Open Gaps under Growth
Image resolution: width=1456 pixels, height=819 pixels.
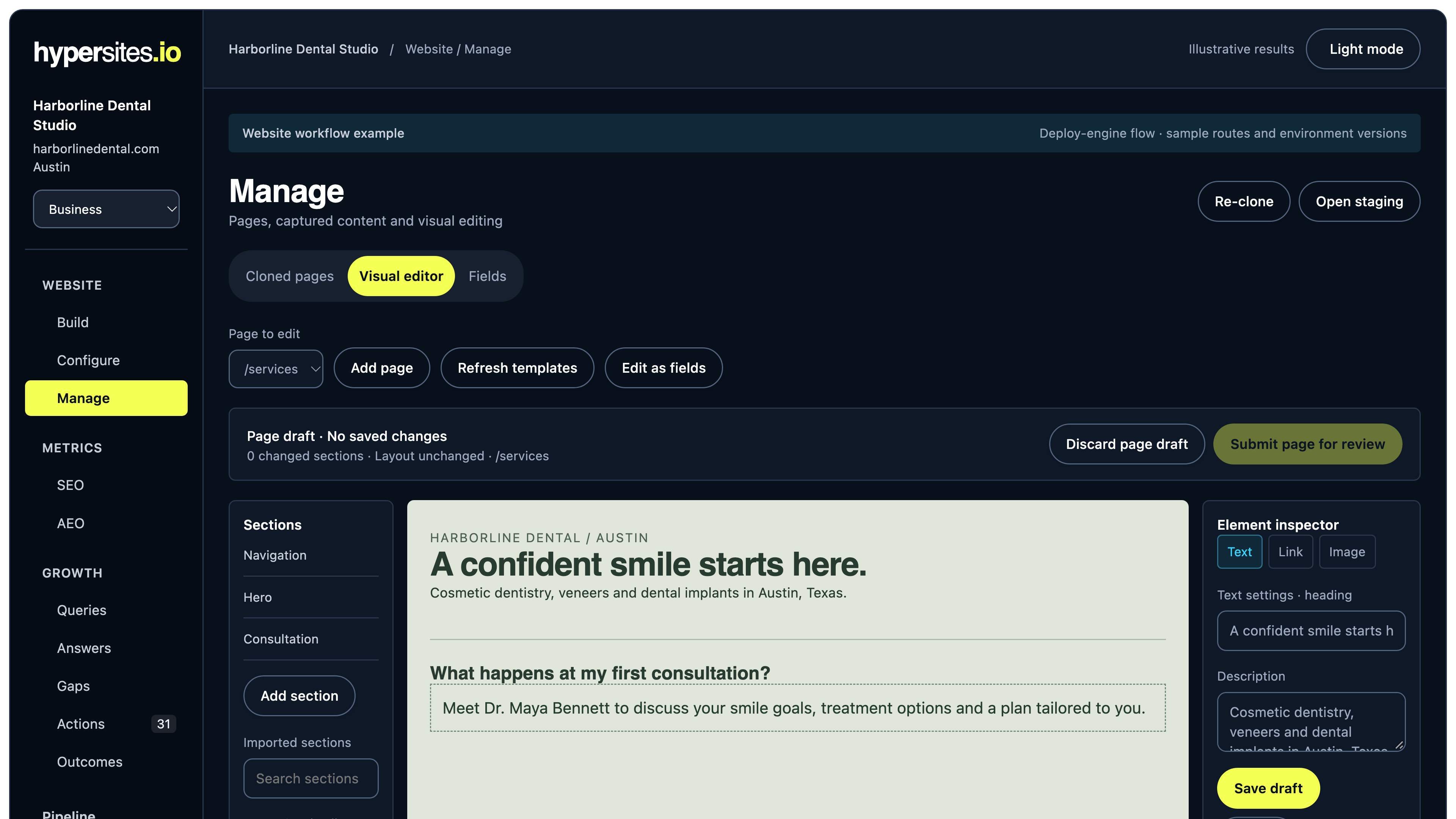click(106, 686)
